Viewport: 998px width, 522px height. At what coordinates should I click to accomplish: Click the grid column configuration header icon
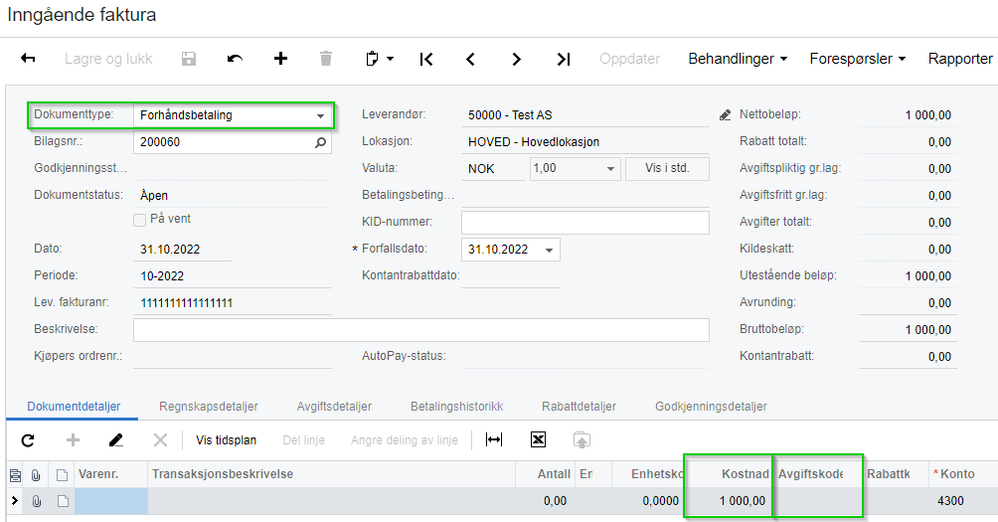tap(15, 474)
